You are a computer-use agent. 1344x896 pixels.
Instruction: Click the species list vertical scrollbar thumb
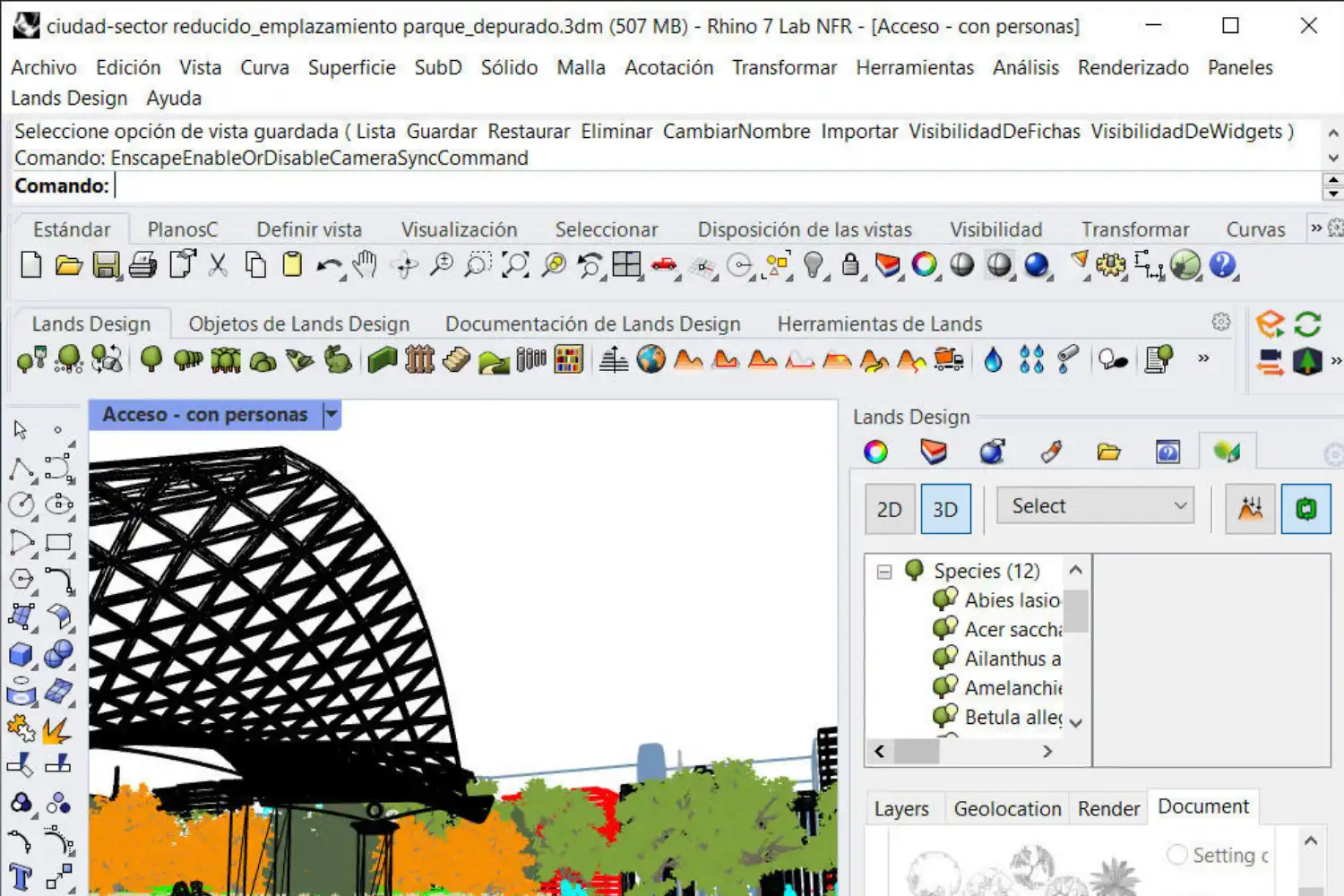1076,611
